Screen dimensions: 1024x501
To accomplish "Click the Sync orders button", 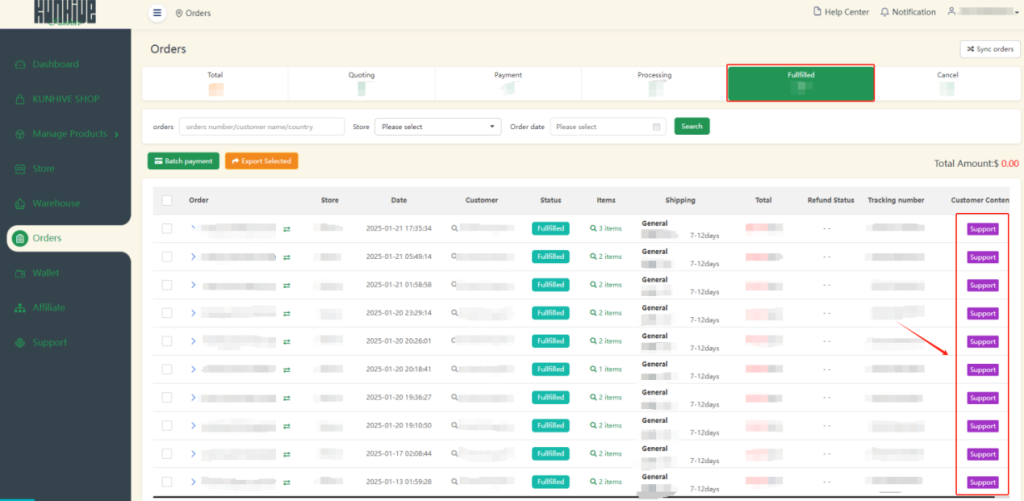I will pos(990,49).
